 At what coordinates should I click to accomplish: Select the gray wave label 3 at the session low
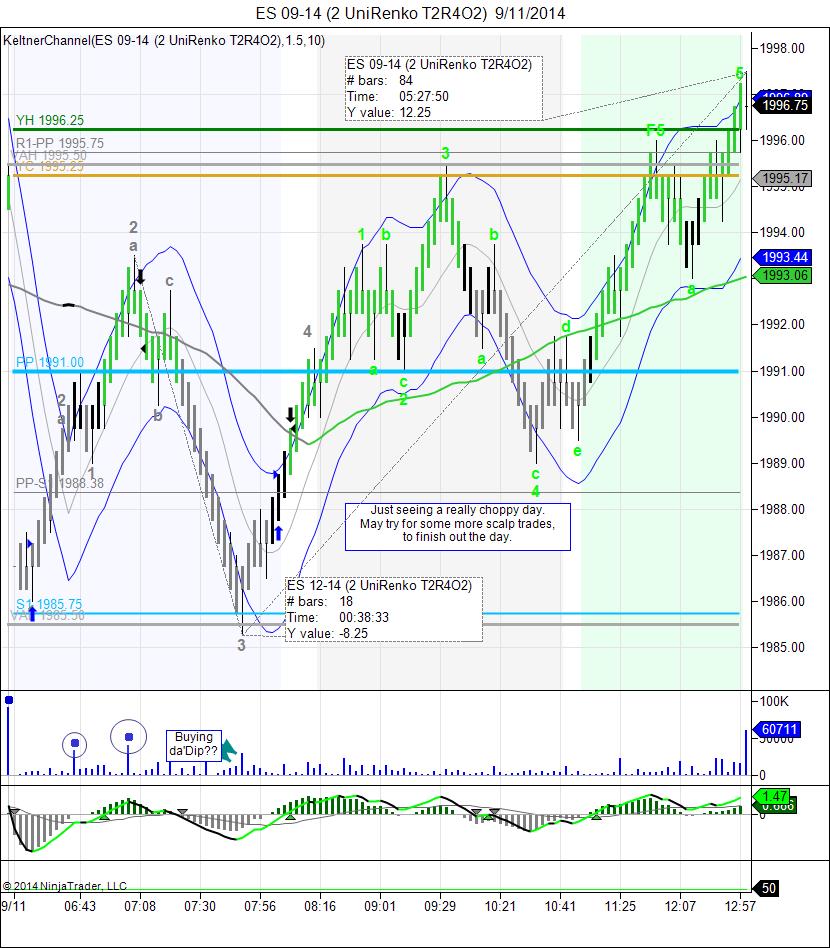coord(241,645)
